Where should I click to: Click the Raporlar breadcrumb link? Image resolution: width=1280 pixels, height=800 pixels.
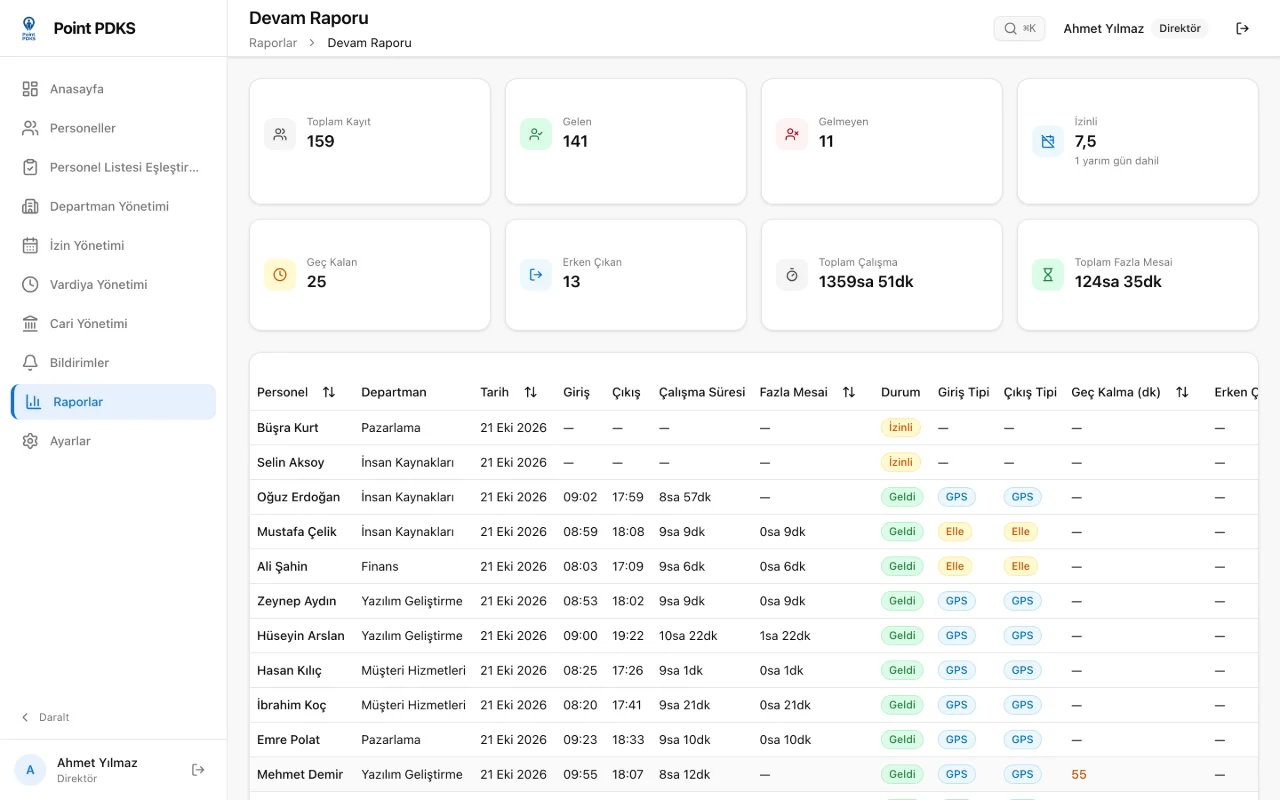(x=273, y=43)
